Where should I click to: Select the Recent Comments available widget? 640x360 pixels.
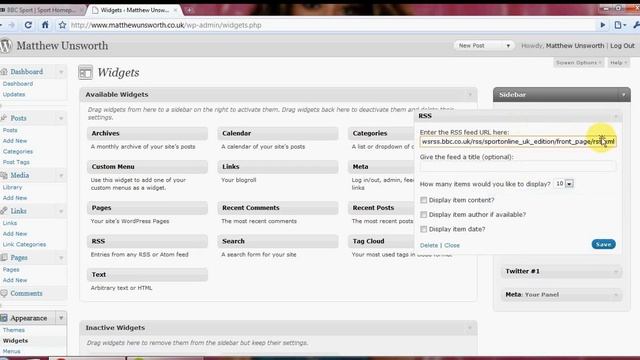[278, 208]
